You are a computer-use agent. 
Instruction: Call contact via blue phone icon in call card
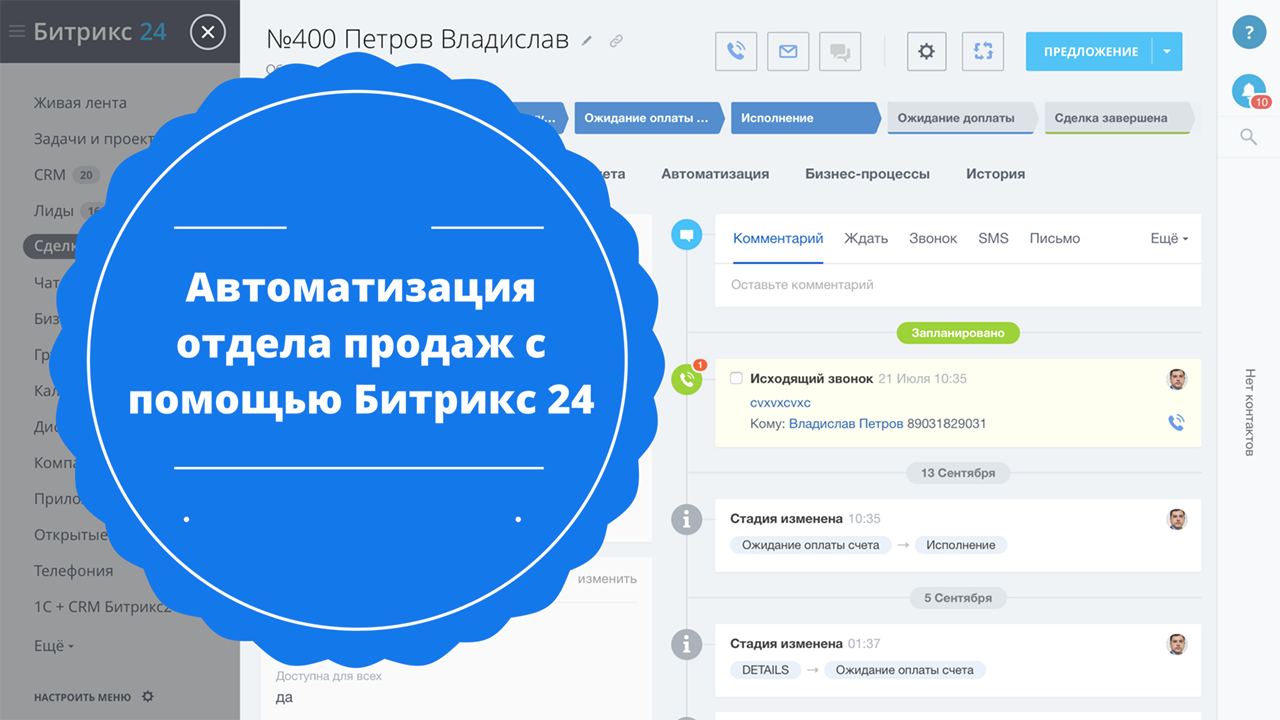(1176, 423)
